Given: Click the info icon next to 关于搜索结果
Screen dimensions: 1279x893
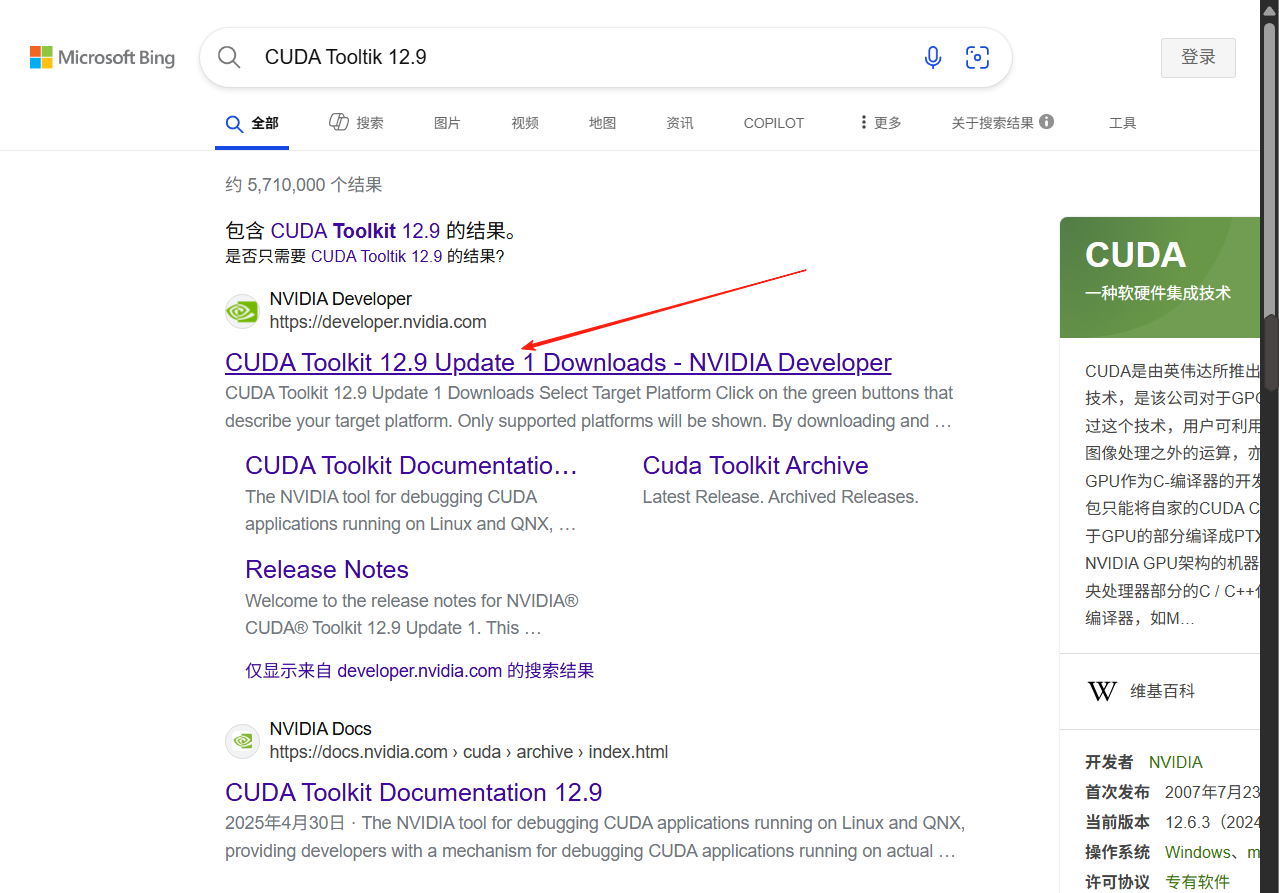Looking at the screenshot, I should tap(1046, 121).
